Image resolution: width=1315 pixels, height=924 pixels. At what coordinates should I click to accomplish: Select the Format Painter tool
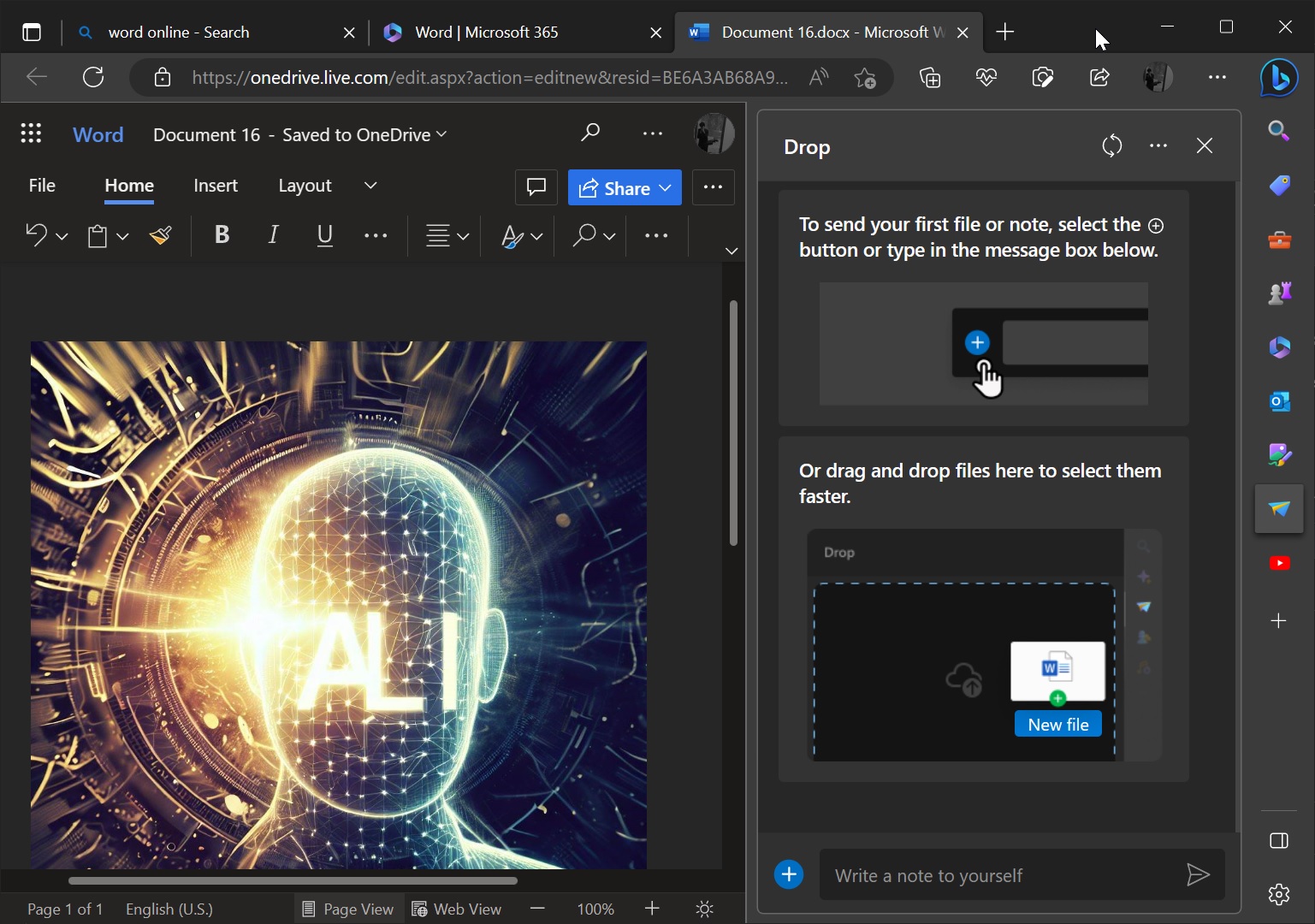pos(159,235)
